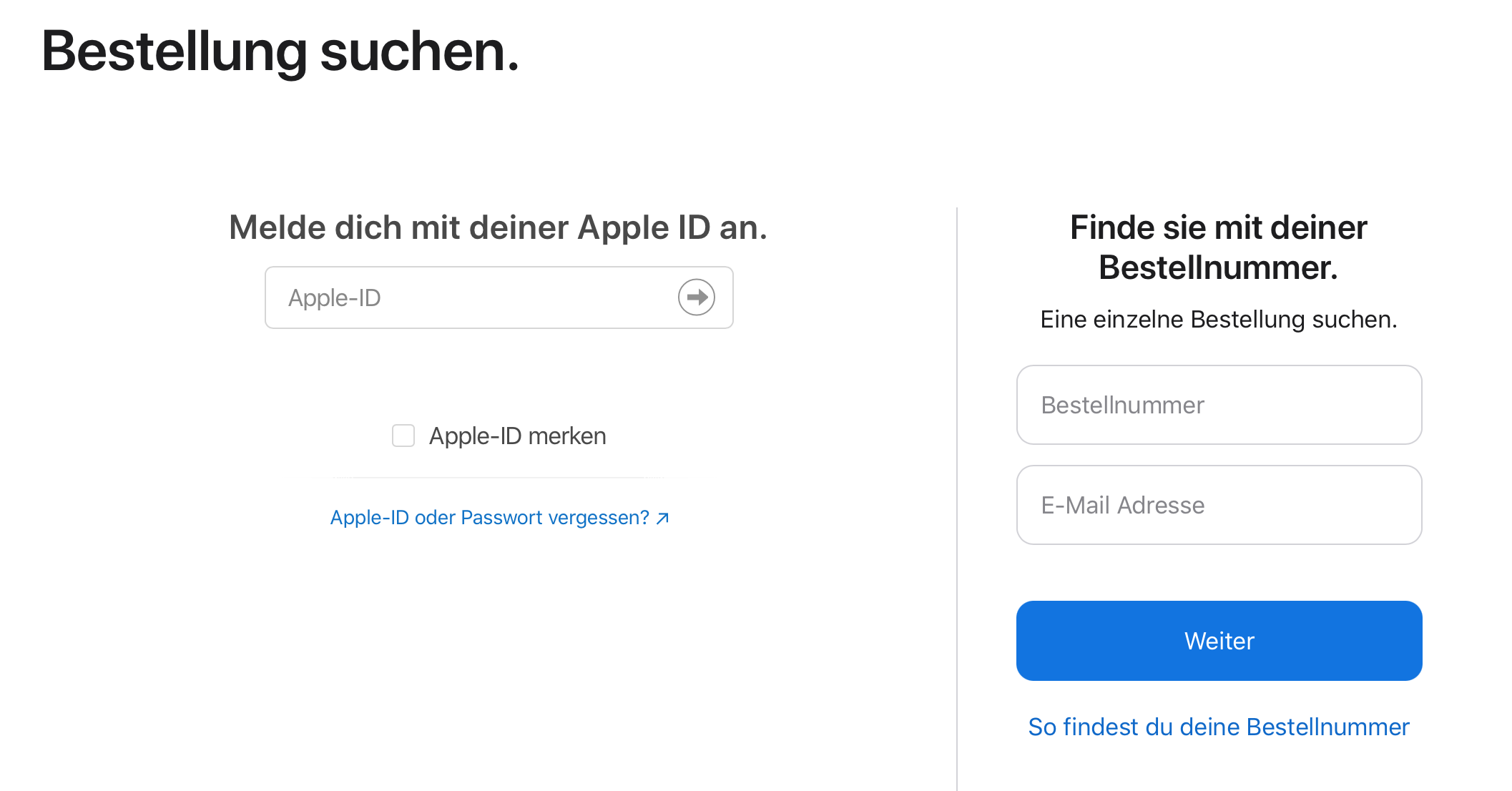Click into the Bestellnummer input field
Viewport: 1512px width, 791px height.
[x=1218, y=405]
